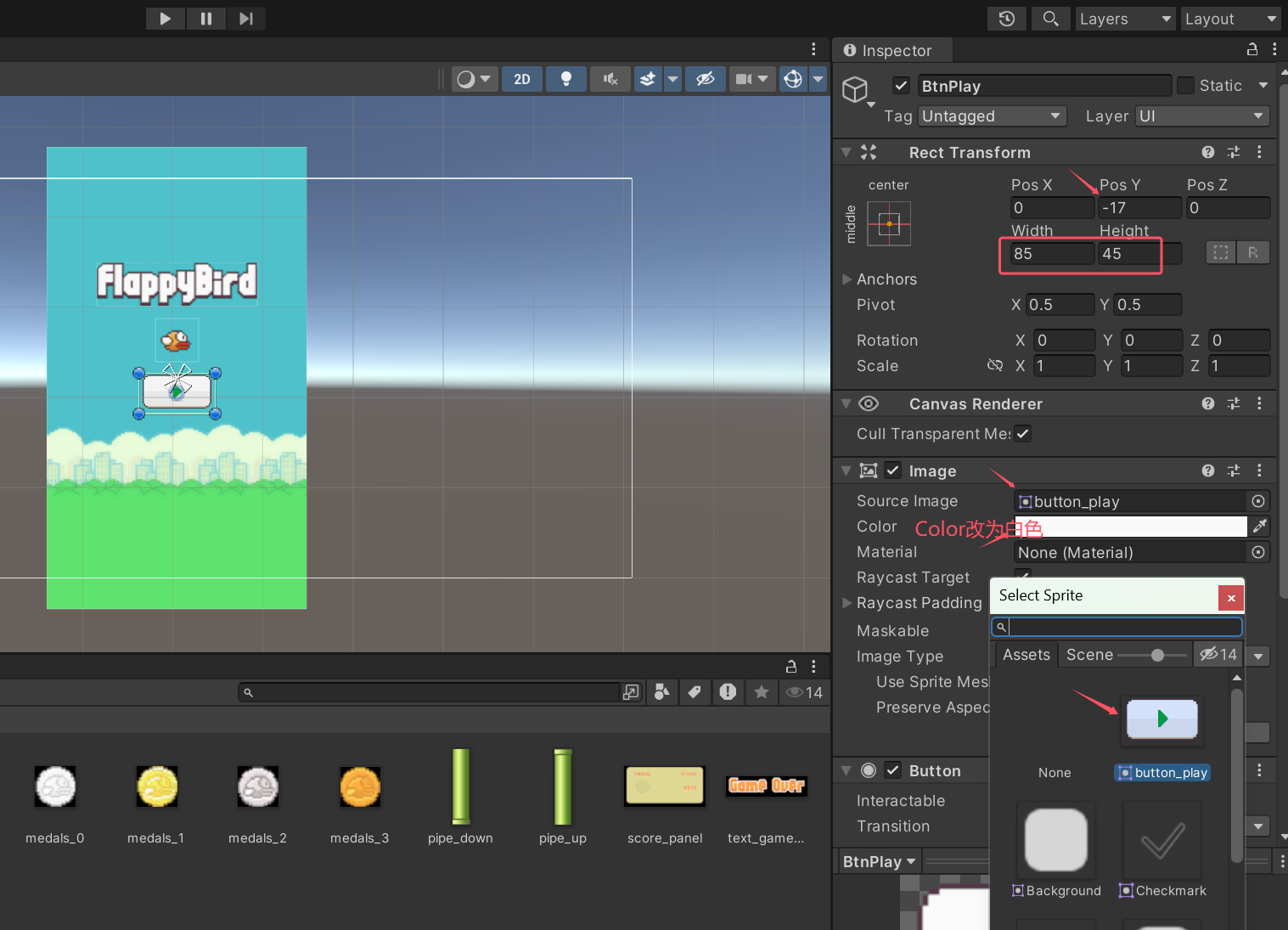Open the Layer UI dropdown

(x=1201, y=116)
